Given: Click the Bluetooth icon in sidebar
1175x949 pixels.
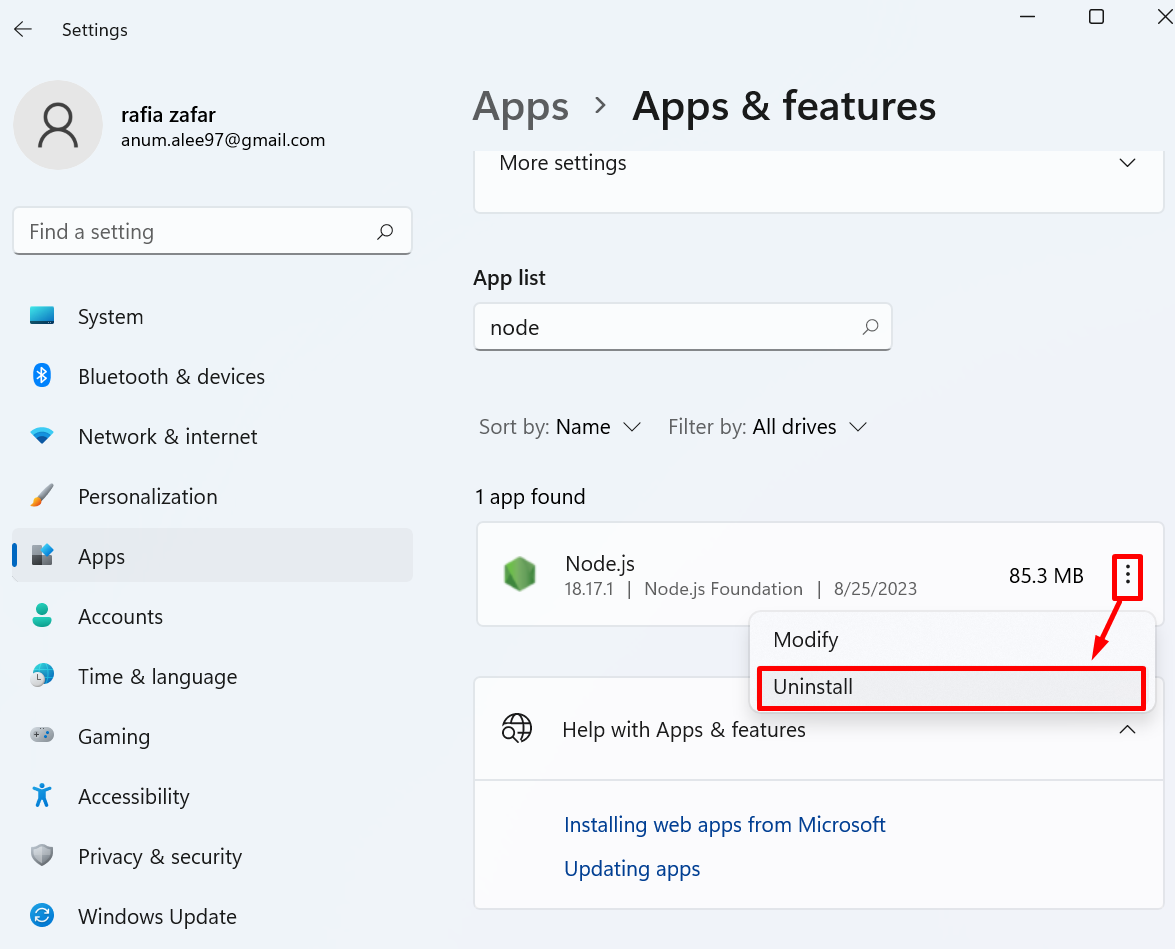Looking at the screenshot, I should 42,375.
